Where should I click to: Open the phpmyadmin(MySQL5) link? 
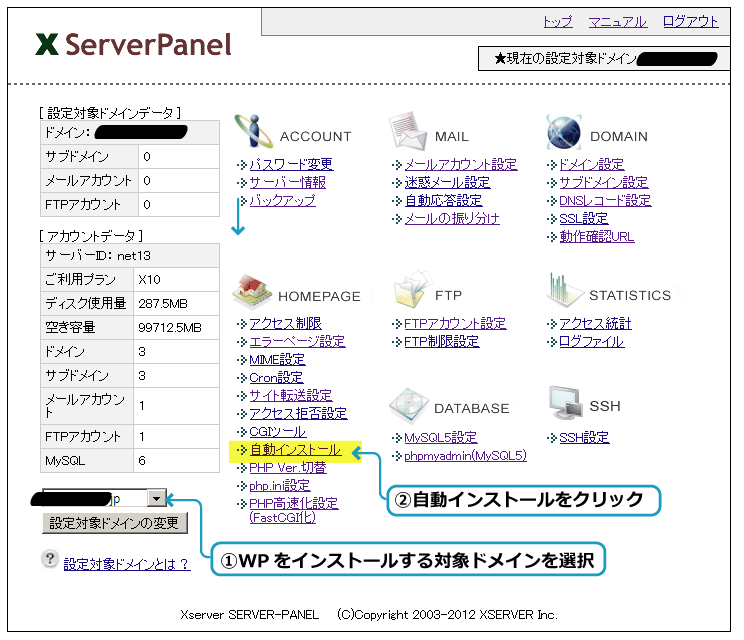pyautogui.click(x=465, y=456)
